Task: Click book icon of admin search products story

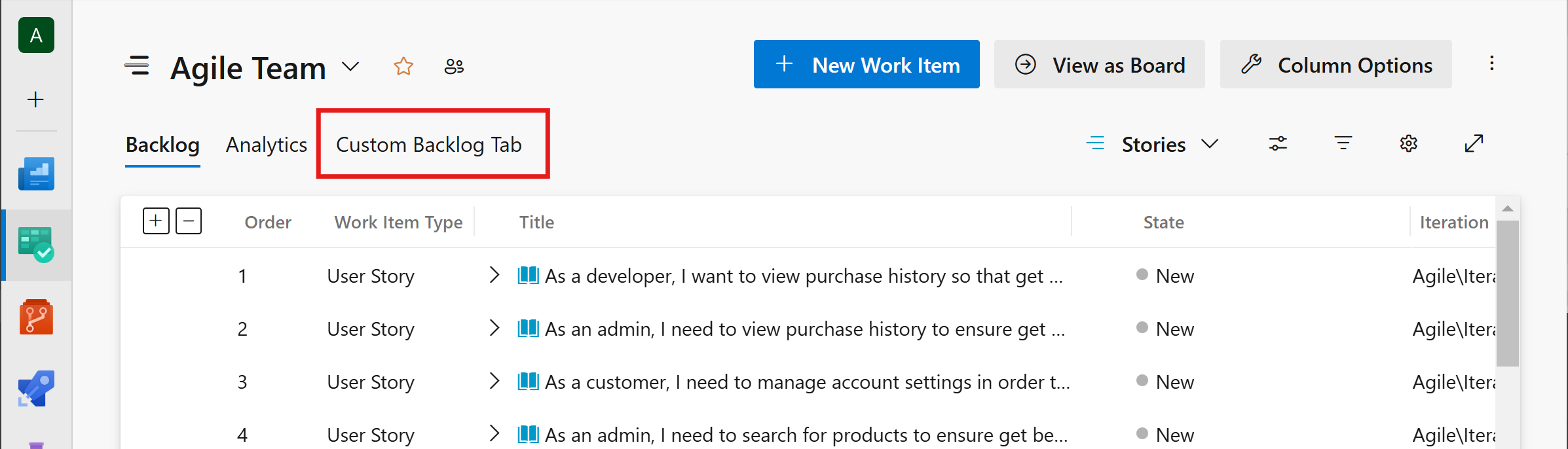Action: 528,435
